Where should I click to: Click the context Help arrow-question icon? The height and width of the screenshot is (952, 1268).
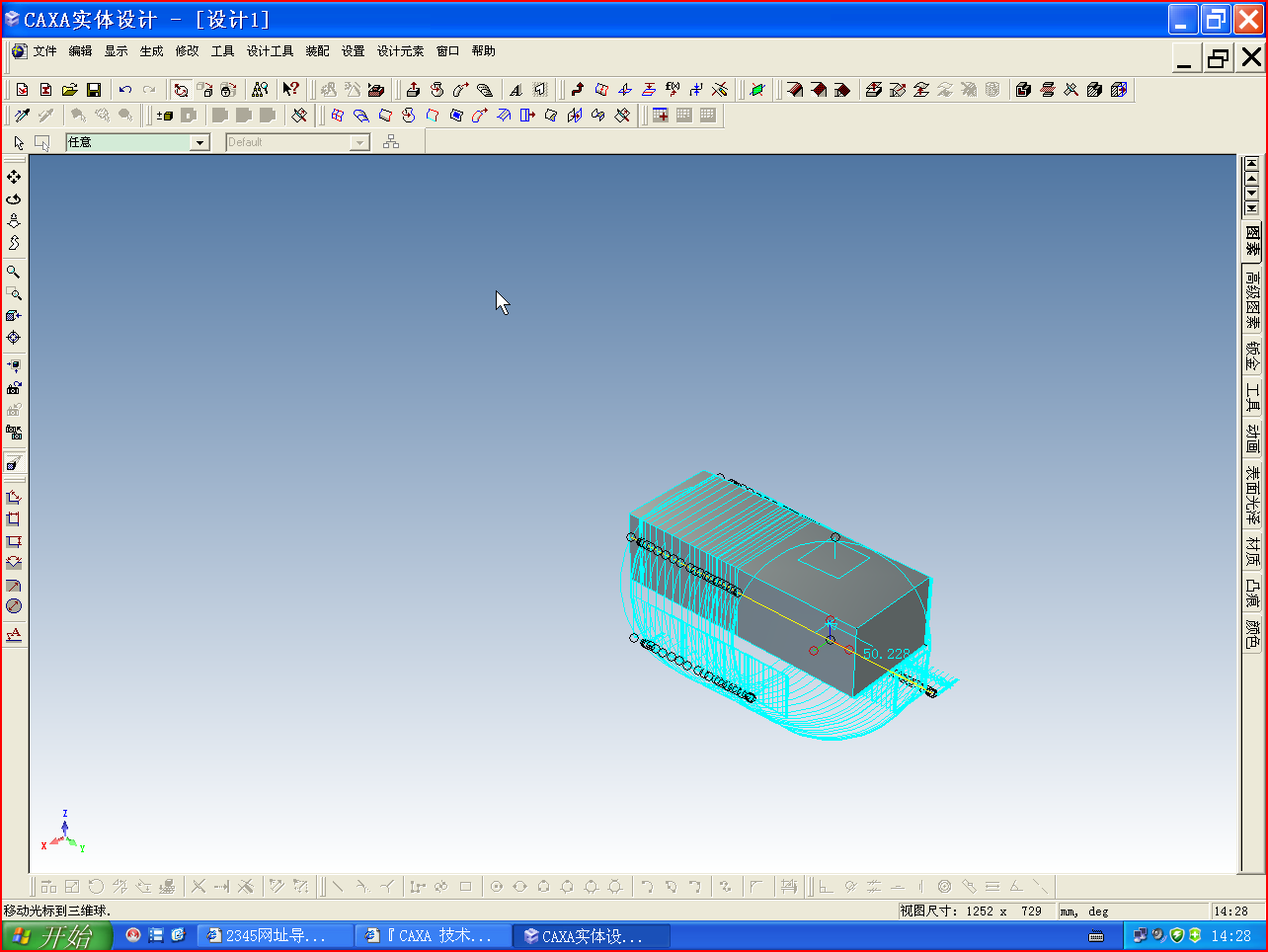[290, 90]
